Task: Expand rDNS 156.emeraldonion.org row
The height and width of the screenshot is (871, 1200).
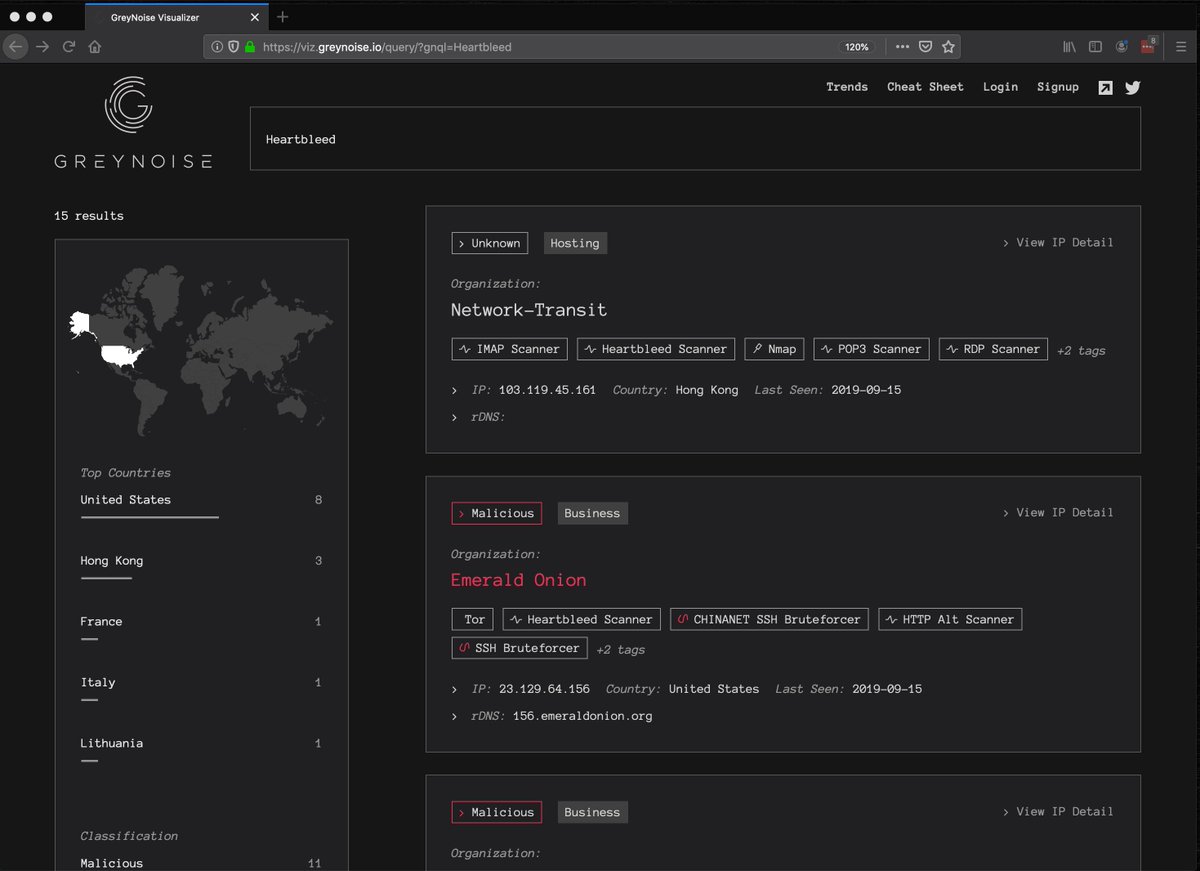Action: [x=454, y=716]
